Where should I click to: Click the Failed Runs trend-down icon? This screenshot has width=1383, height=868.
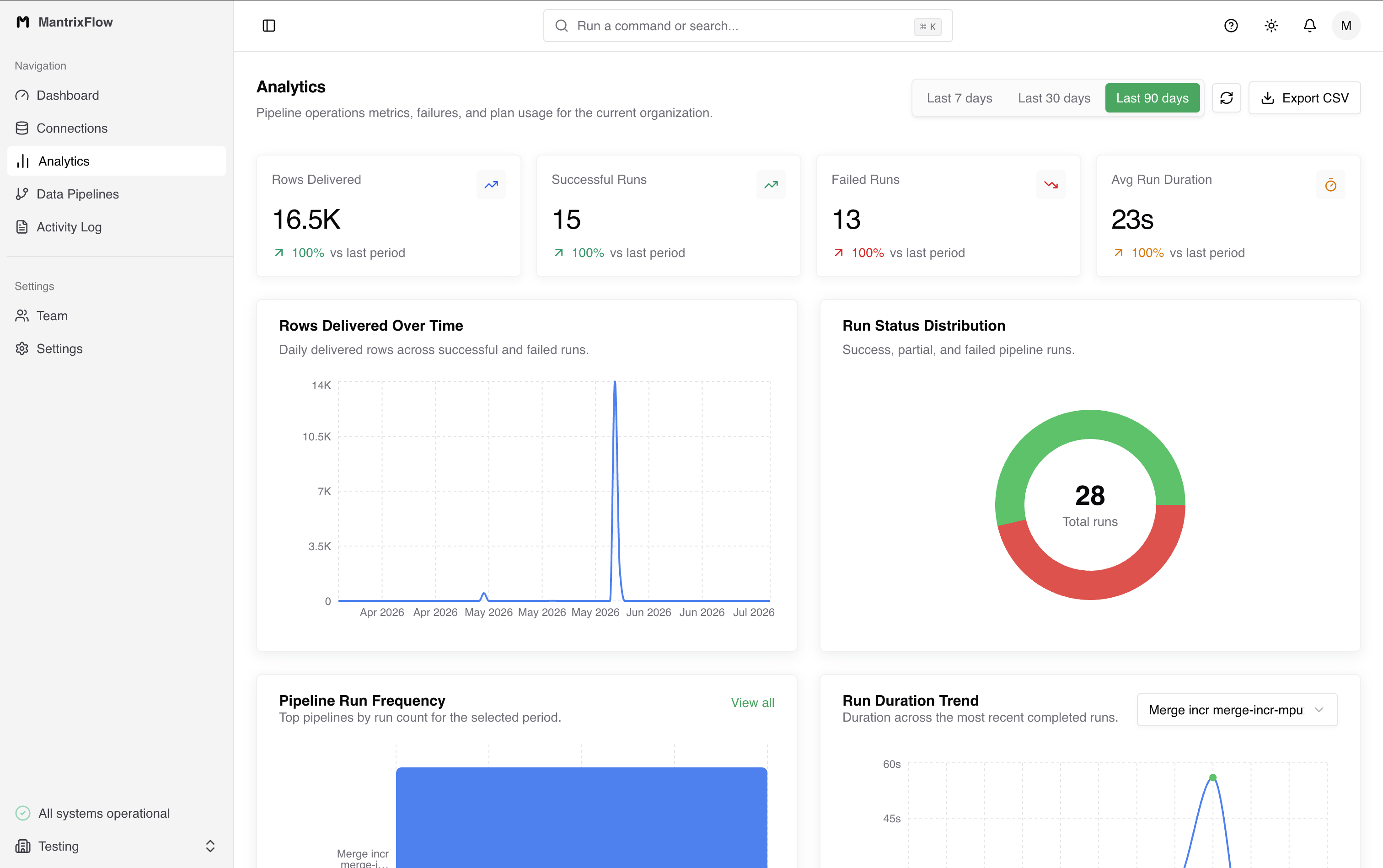1051,185
